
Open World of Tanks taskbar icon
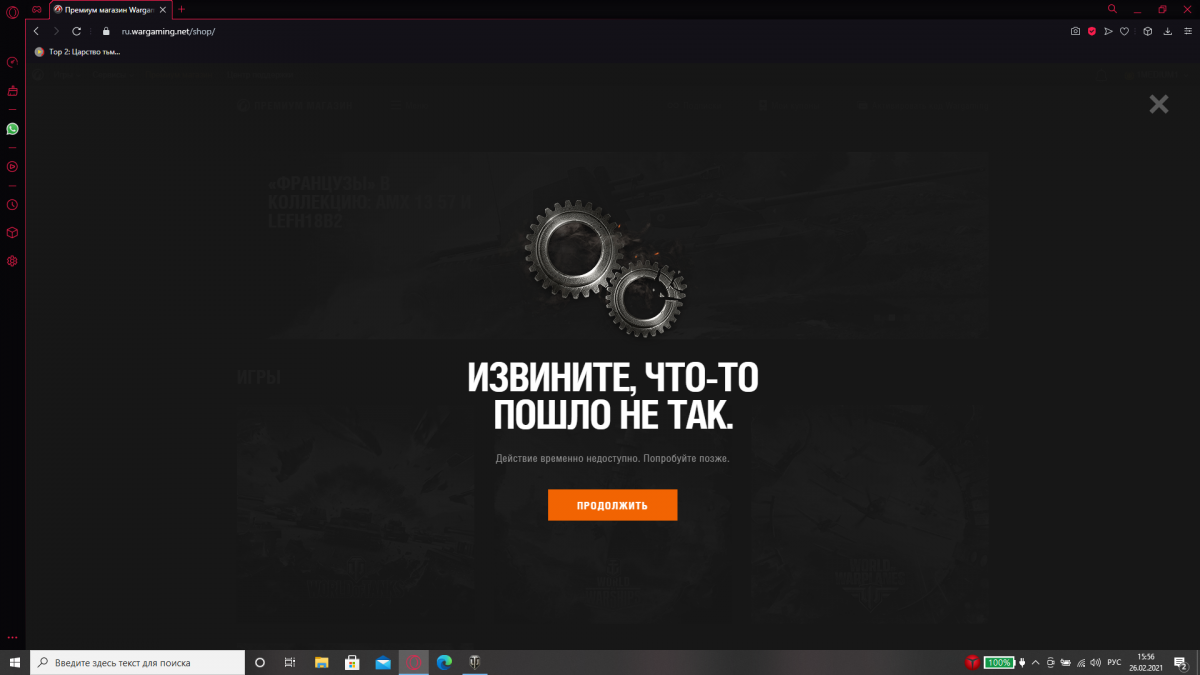click(x=475, y=662)
